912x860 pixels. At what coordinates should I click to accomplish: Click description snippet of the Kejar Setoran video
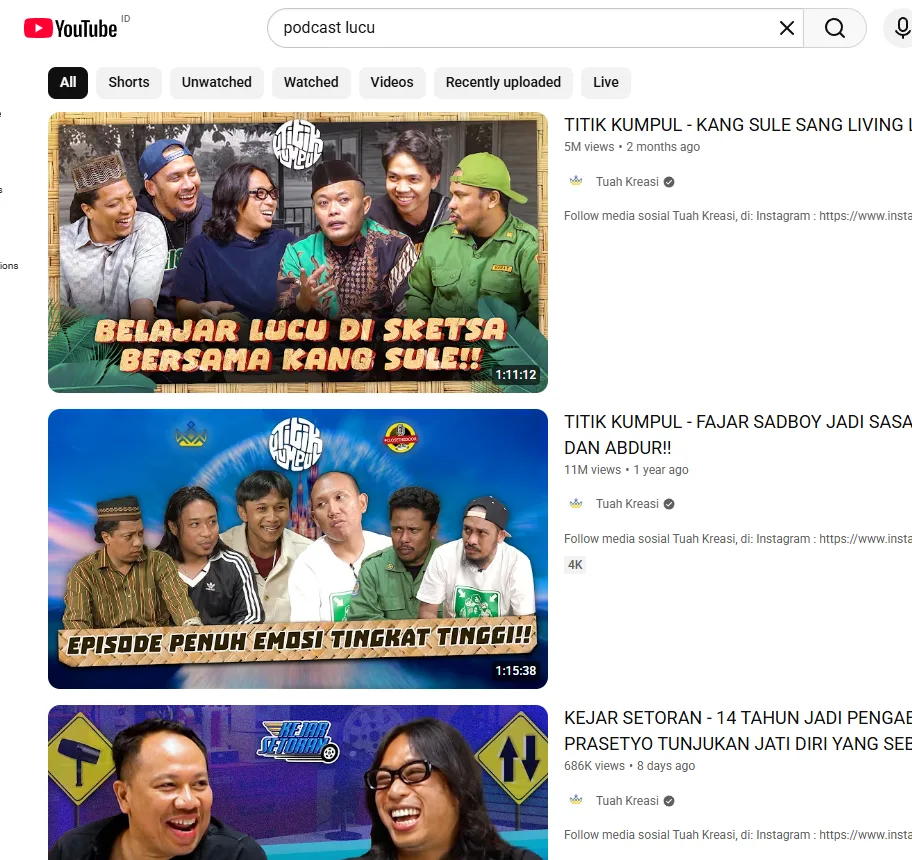[738, 834]
